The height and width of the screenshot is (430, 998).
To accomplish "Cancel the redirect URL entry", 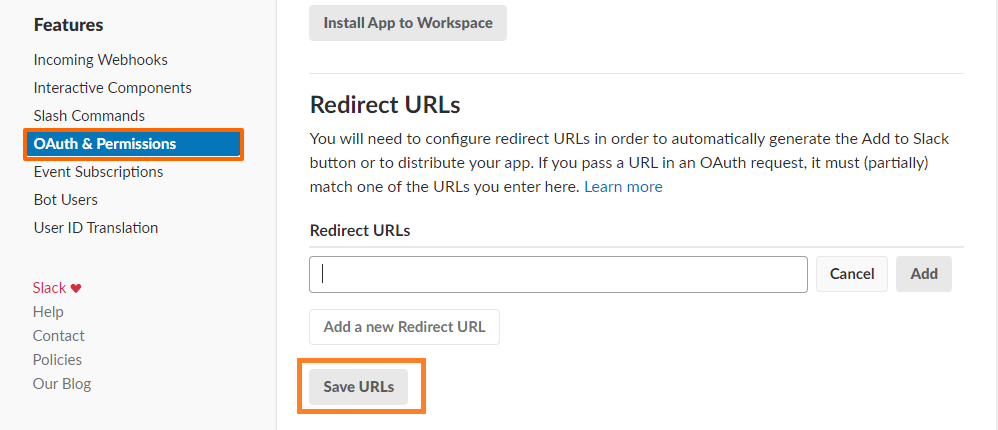I will [852, 274].
